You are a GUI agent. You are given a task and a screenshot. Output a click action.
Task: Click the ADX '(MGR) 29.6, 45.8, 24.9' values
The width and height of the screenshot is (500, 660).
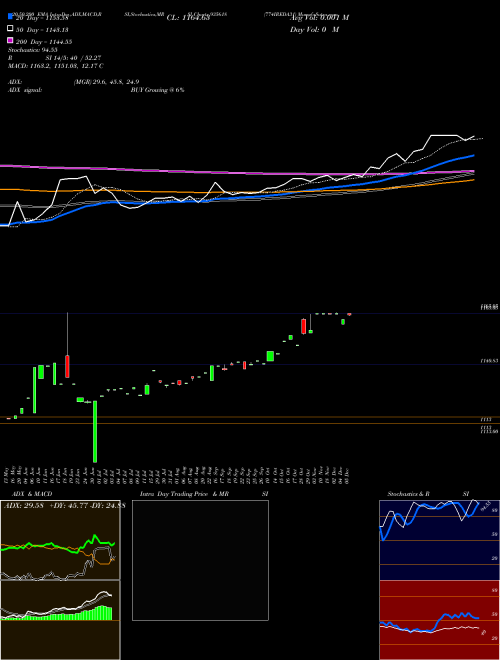click(x=106, y=82)
